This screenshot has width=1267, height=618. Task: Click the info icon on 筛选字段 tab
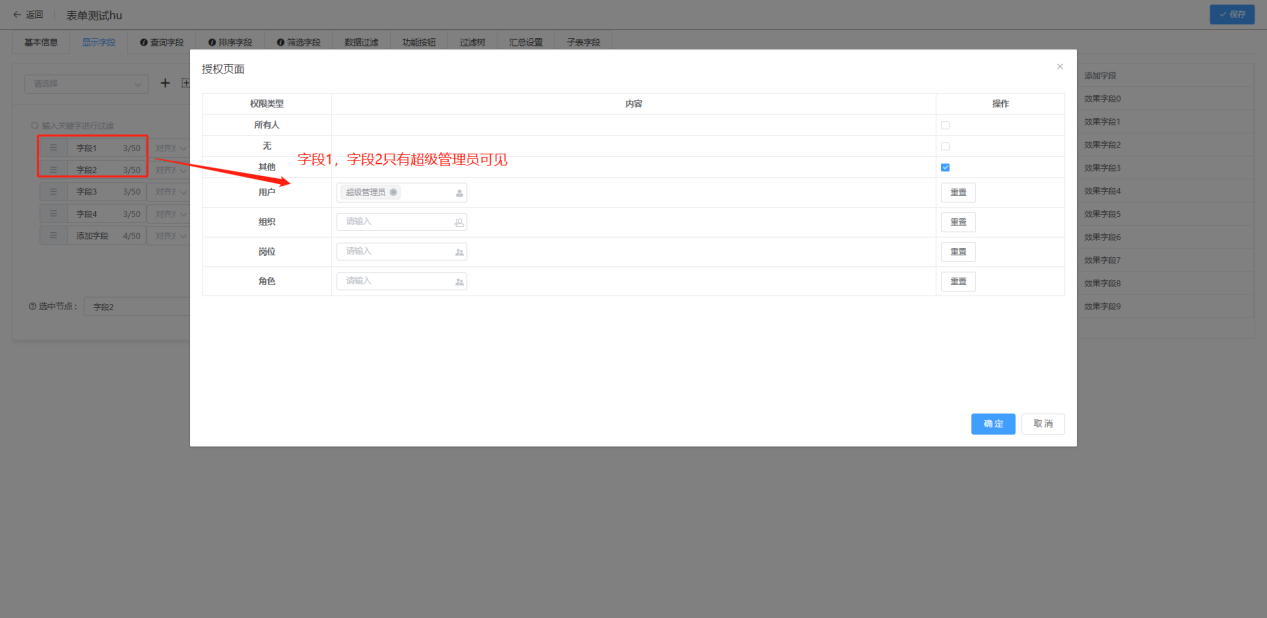point(281,43)
